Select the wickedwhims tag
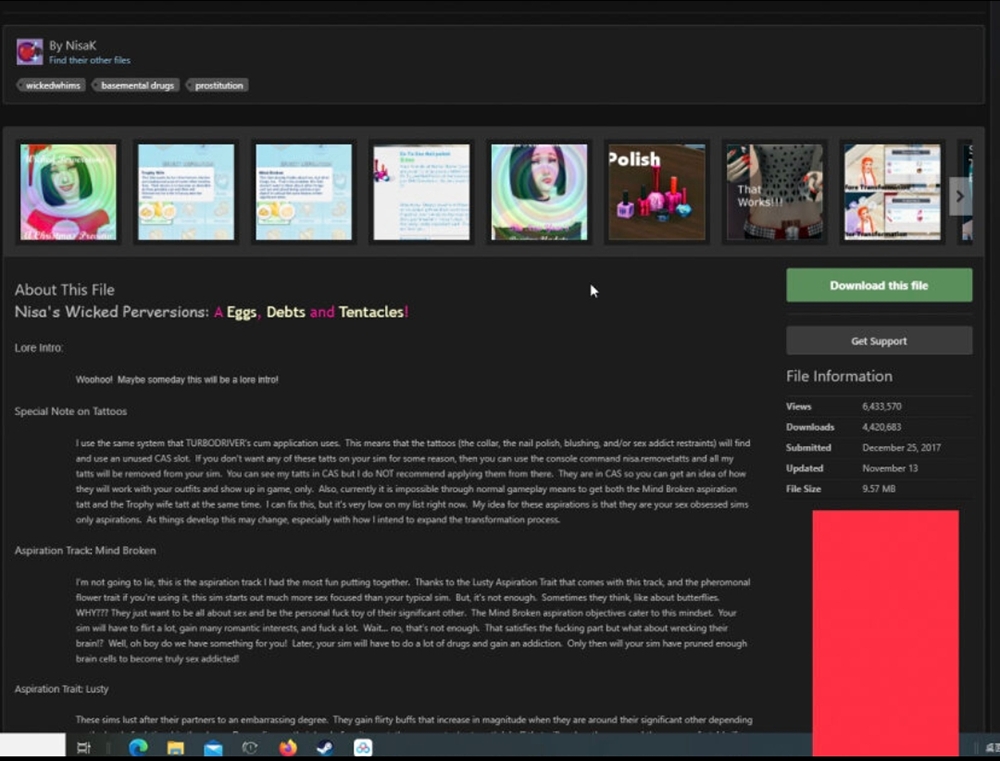Viewport: 1000px width, 761px height. [x=52, y=85]
